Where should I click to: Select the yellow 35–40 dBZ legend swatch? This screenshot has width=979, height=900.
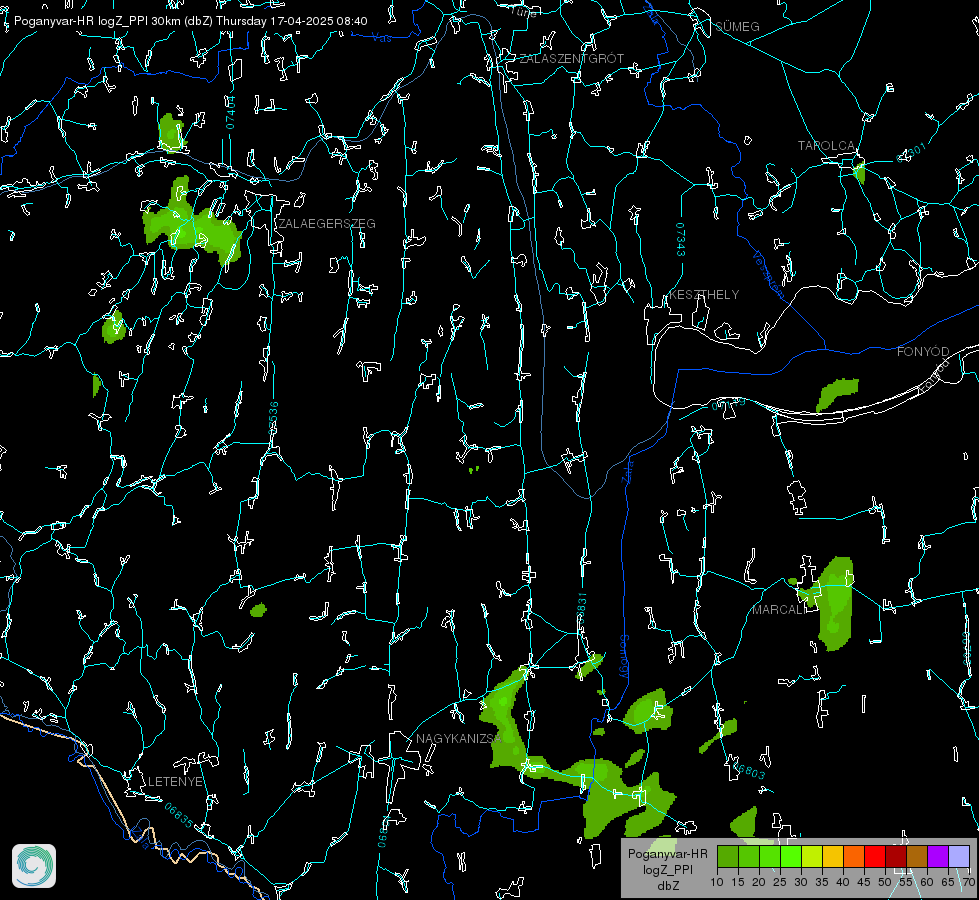[x=833, y=856]
